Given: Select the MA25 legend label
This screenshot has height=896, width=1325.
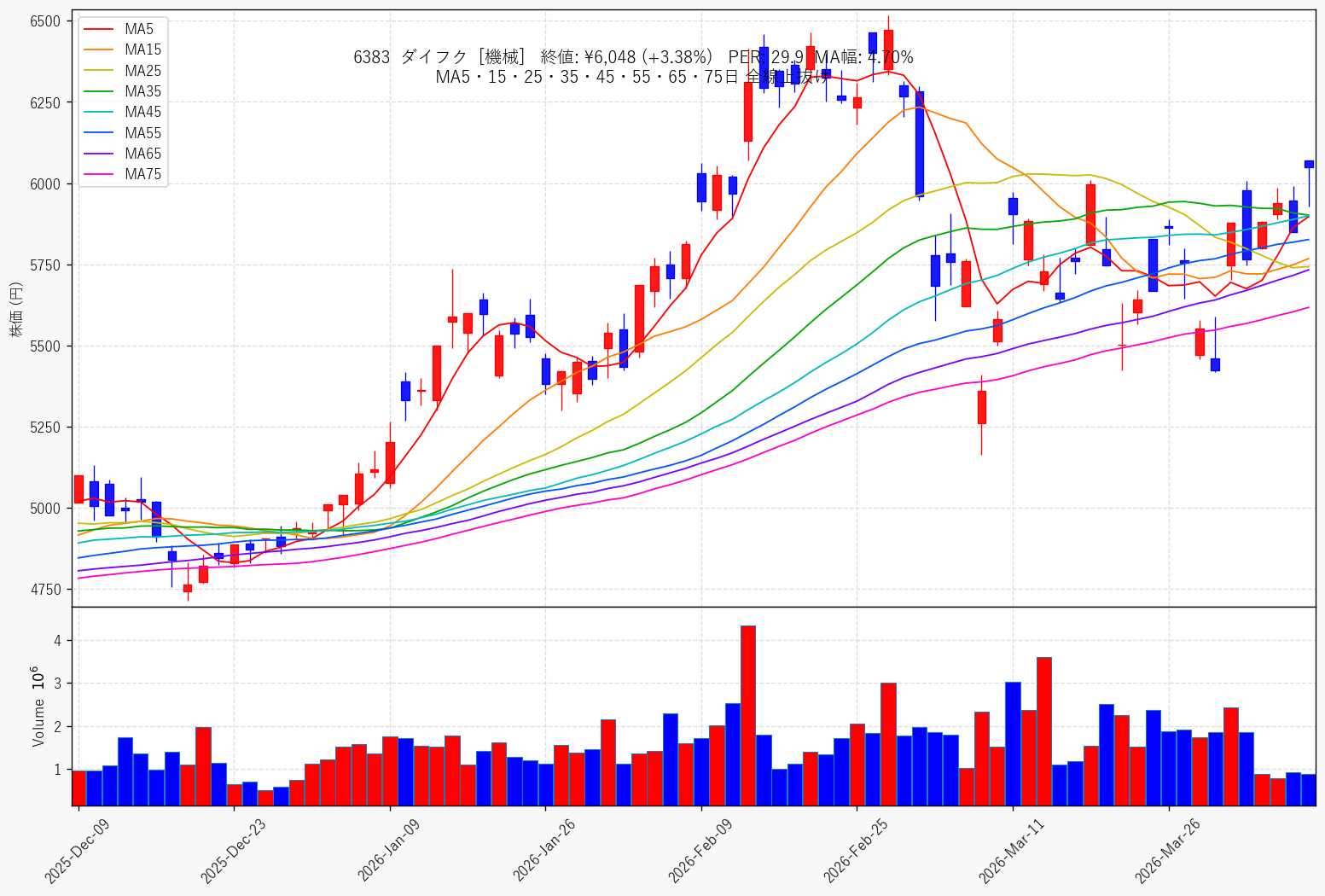Looking at the screenshot, I should [x=142, y=71].
